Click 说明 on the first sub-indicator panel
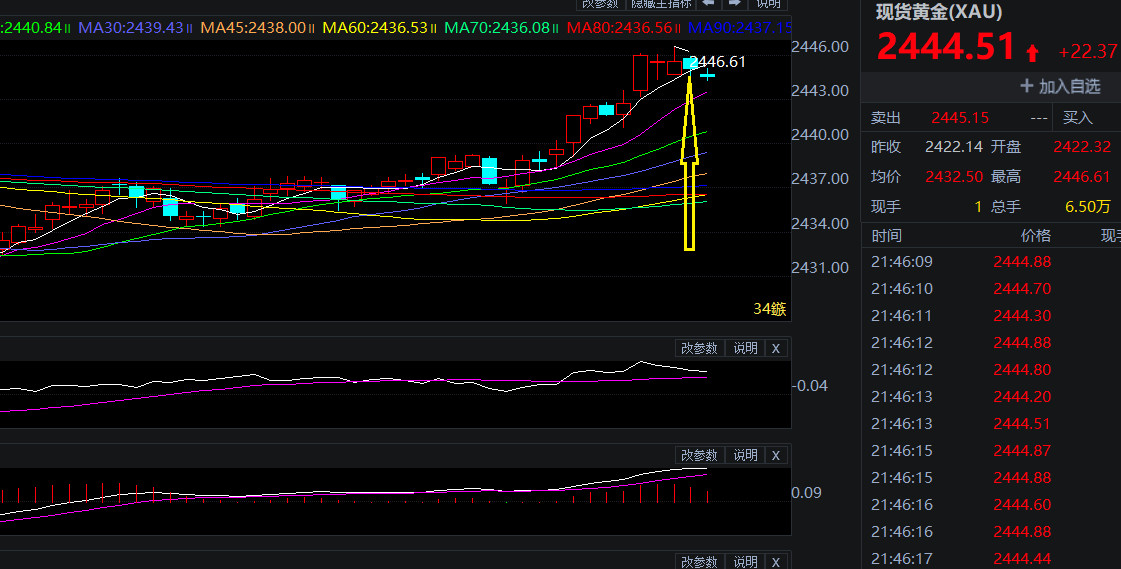This screenshot has height=569, width=1121. (745, 348)
